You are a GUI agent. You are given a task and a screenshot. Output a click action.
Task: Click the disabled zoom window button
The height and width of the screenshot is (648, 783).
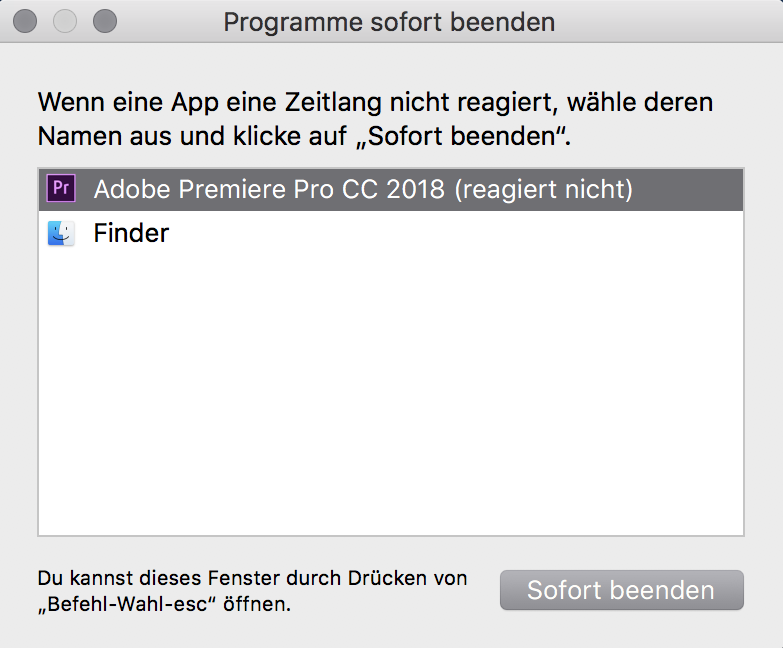tap(104, 21)
